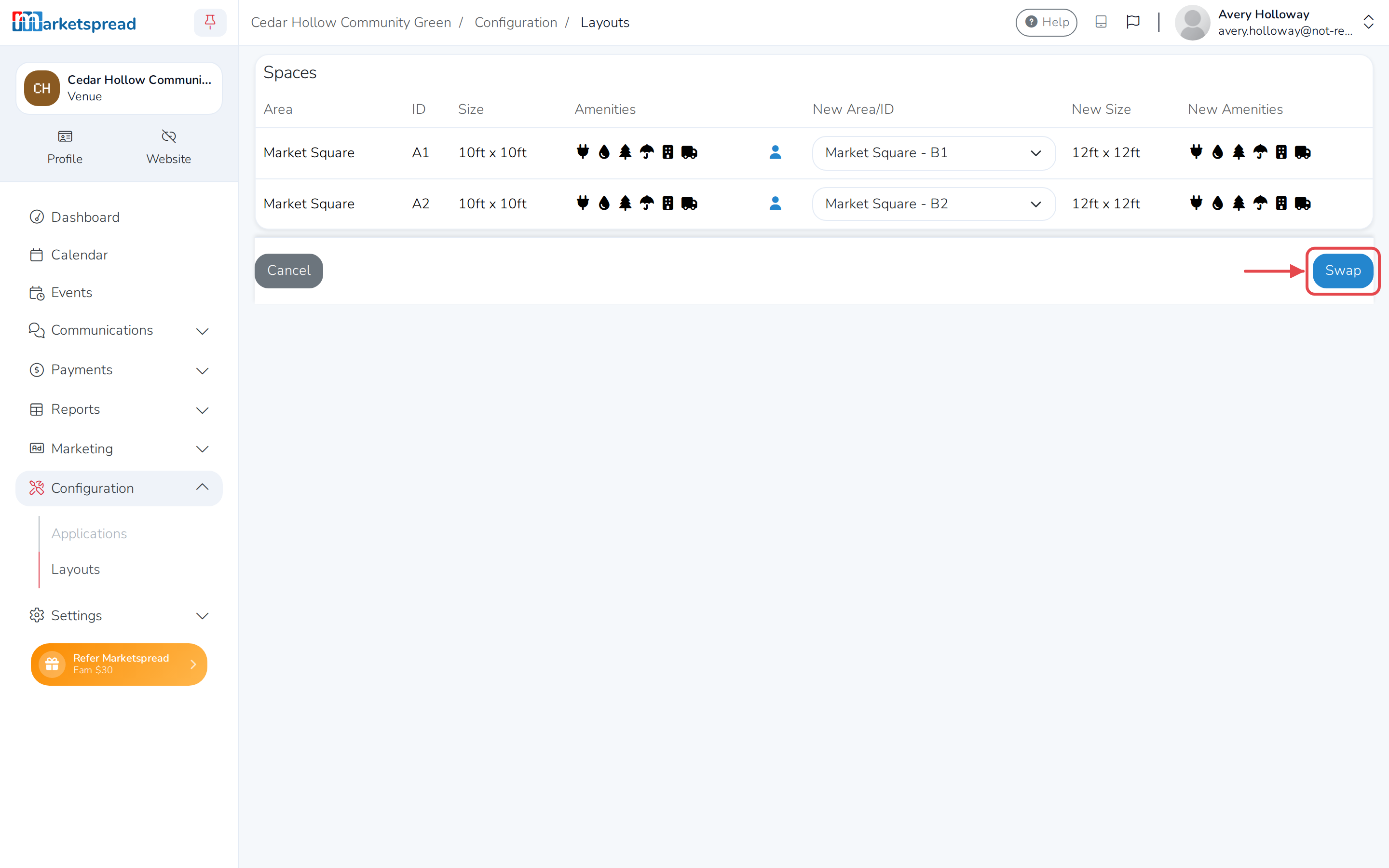The width and height of the screenshot is (1389, 868).
Task: Expand the Settings menu
Action: coord(119,615)
